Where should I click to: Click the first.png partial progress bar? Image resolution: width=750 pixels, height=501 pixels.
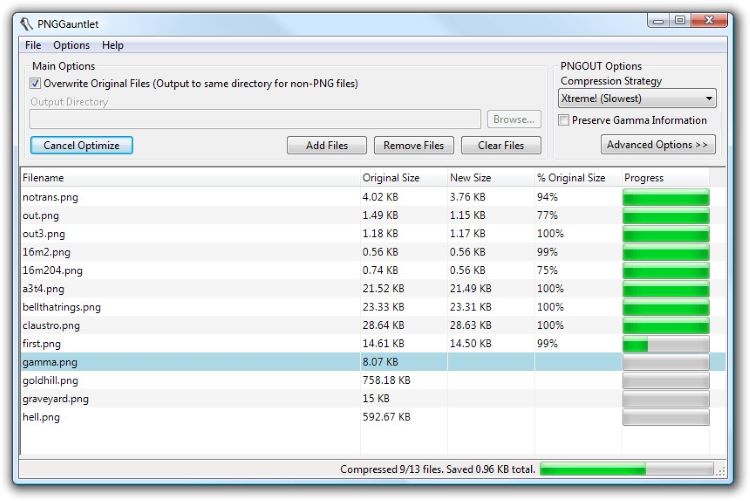point(666,344)
